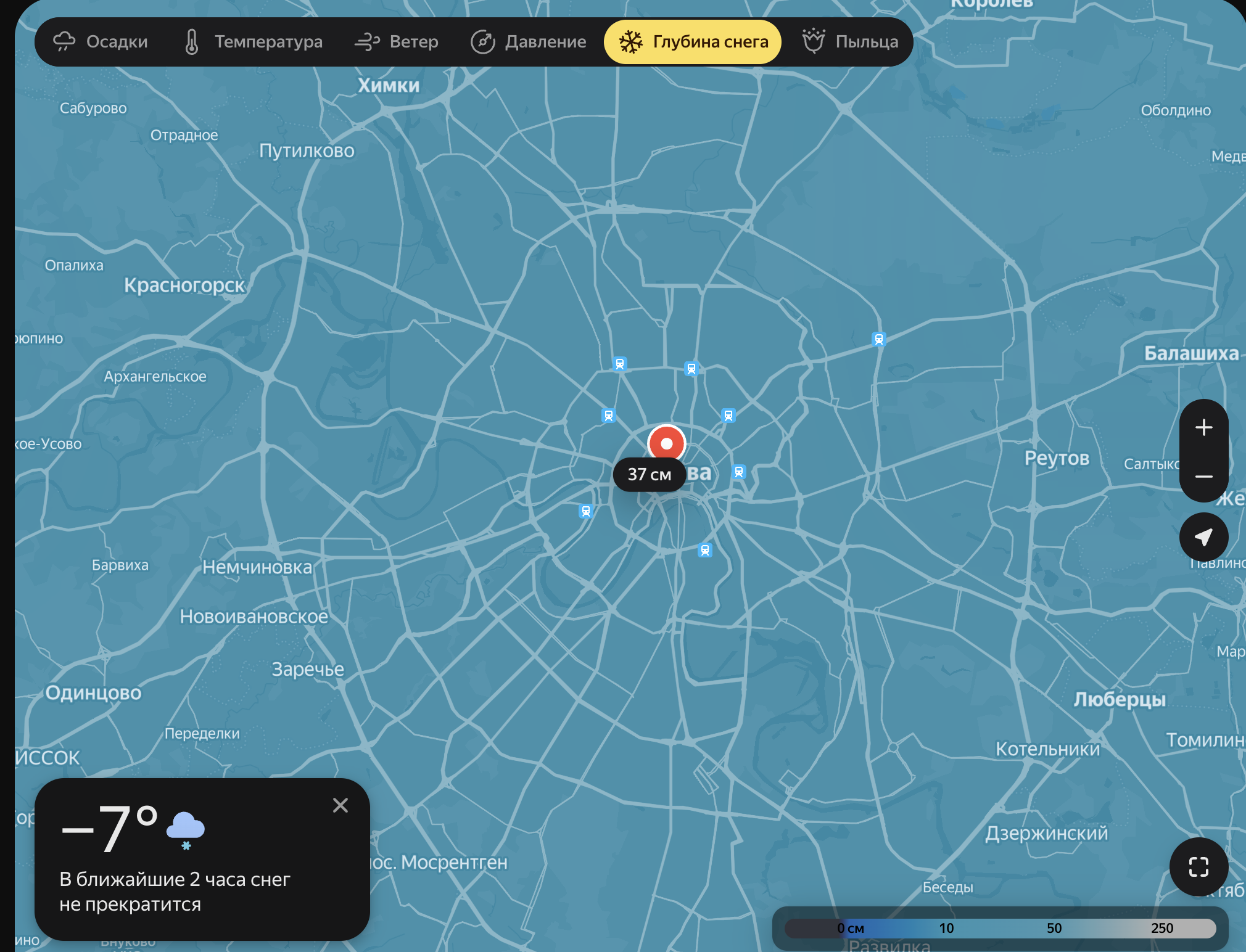Click the 37 см snow depth label
The image size is (1246, 952).
click(649, 475)
